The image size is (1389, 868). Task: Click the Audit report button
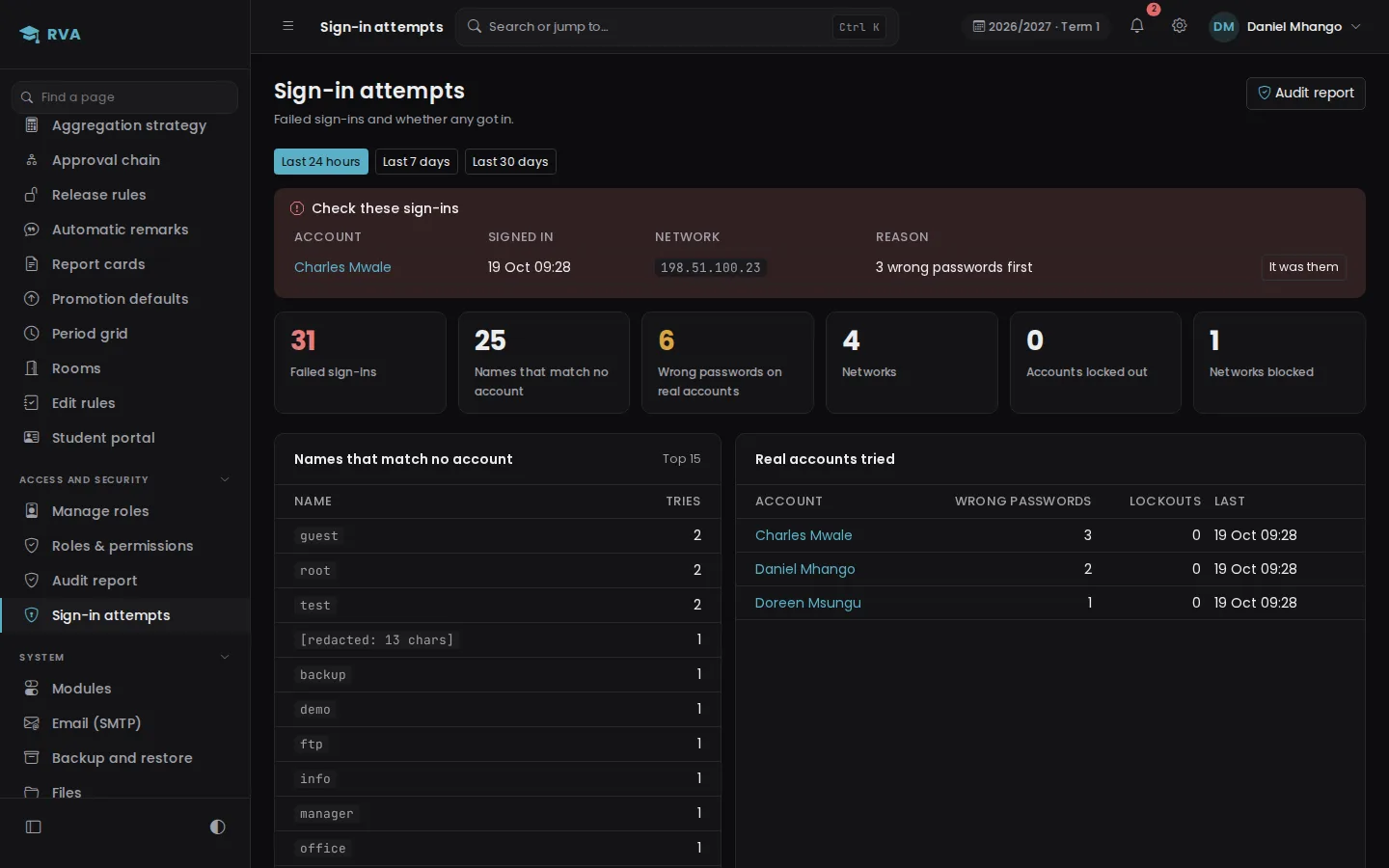pyautogui.click(x=1306, y=93)
